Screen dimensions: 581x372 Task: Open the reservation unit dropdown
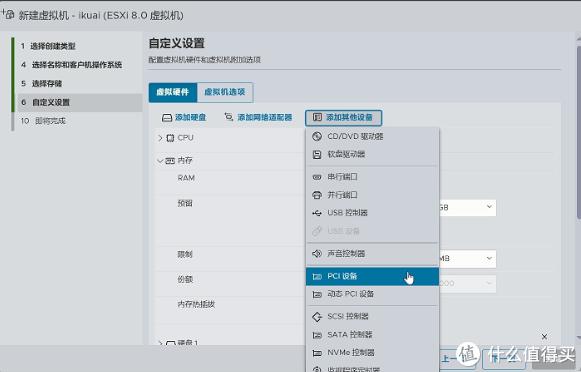(468, 207)
